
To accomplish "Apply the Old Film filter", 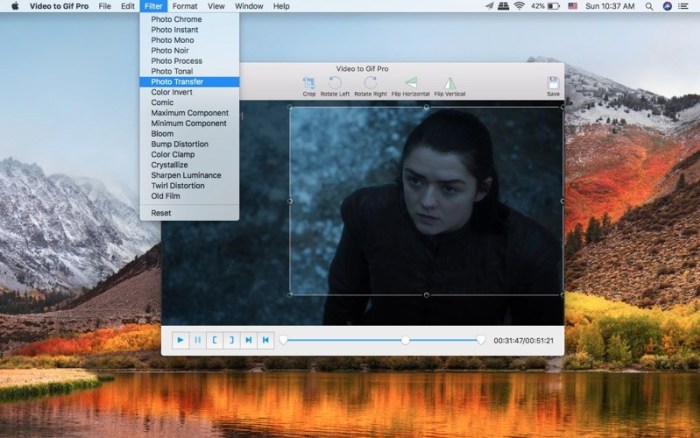I will click(x=168, y=196).
